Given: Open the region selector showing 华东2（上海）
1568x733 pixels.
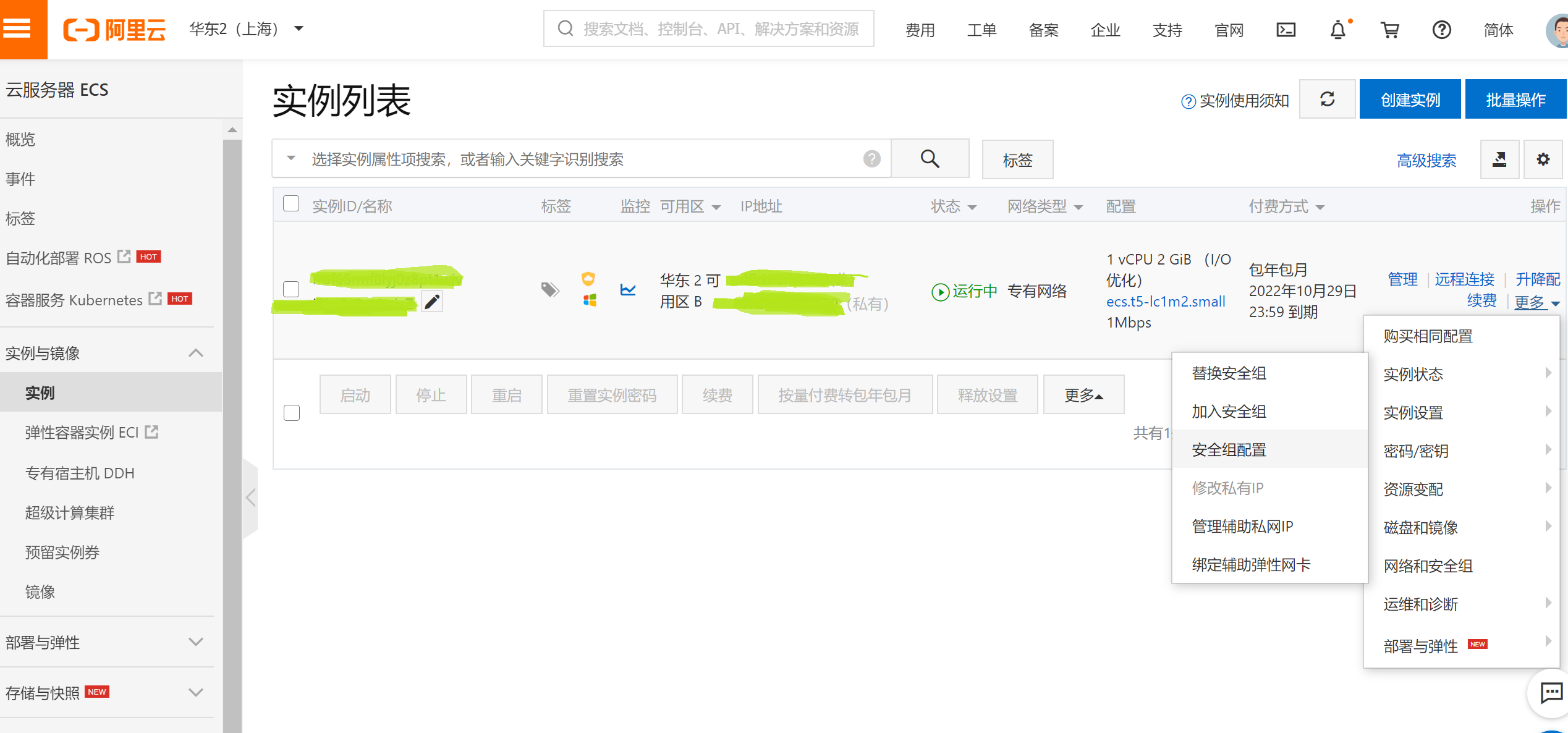Looking at the screenshot, I should pyautogui.click(x=245, y=29).
